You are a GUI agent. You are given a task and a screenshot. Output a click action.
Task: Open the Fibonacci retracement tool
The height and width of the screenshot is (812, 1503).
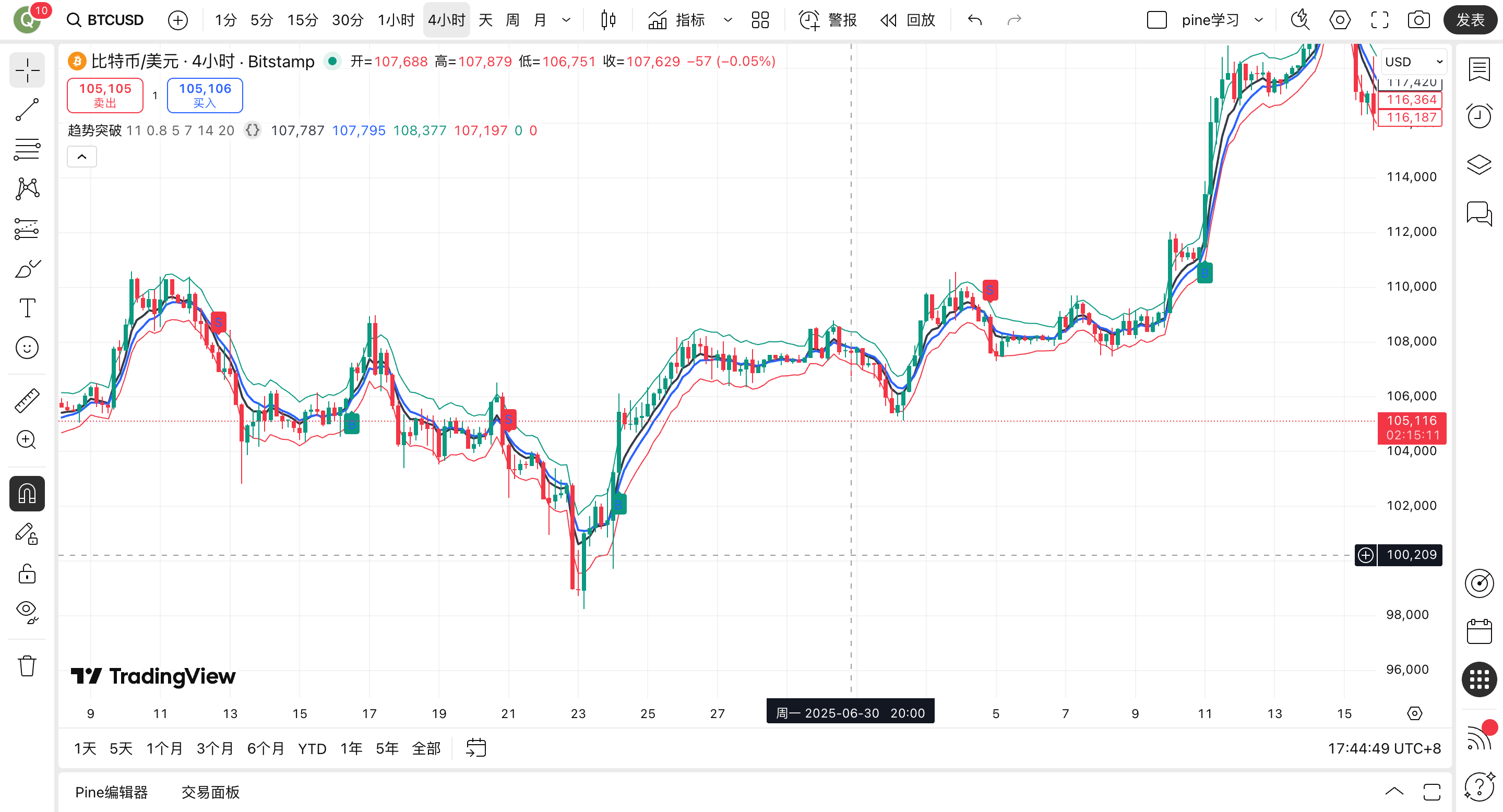pos(27,149)
